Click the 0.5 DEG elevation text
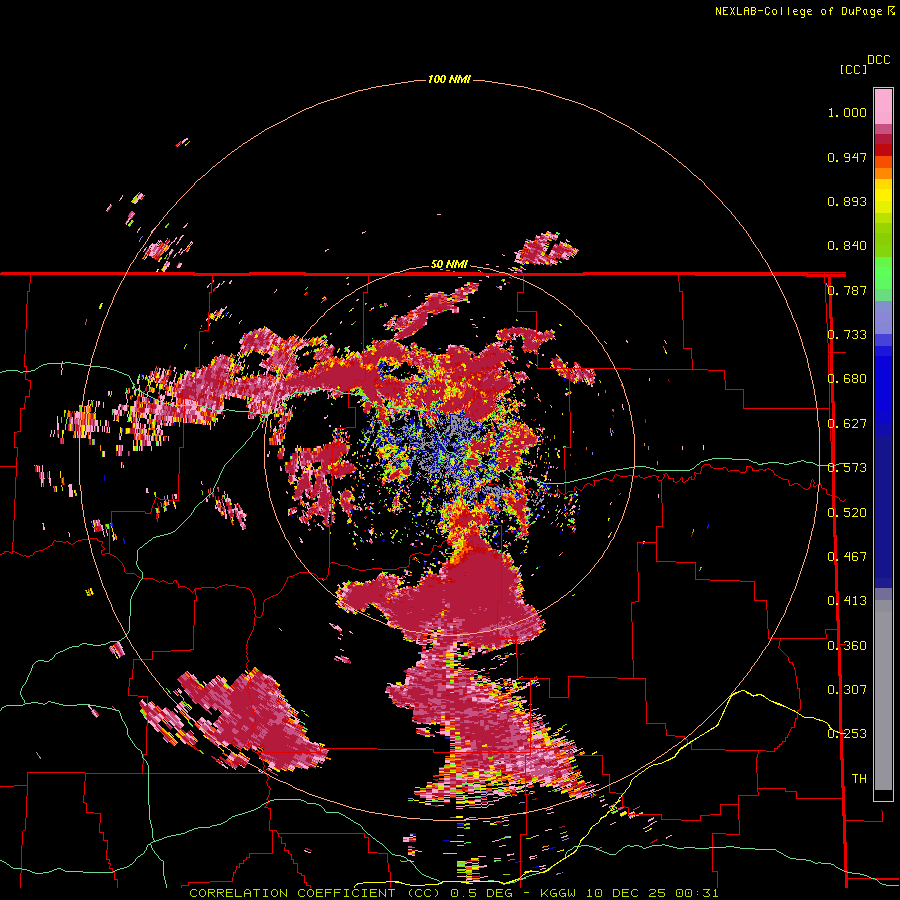The image size is (900, 900). pos(482,893)
